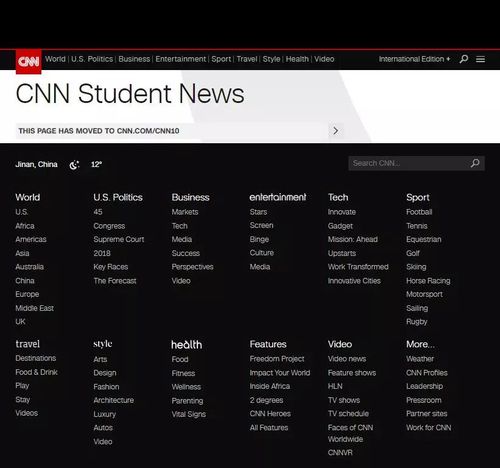Viewport: 500px width, 468px height.
Task: Click Motorsport link
Action: click(425, 294)
